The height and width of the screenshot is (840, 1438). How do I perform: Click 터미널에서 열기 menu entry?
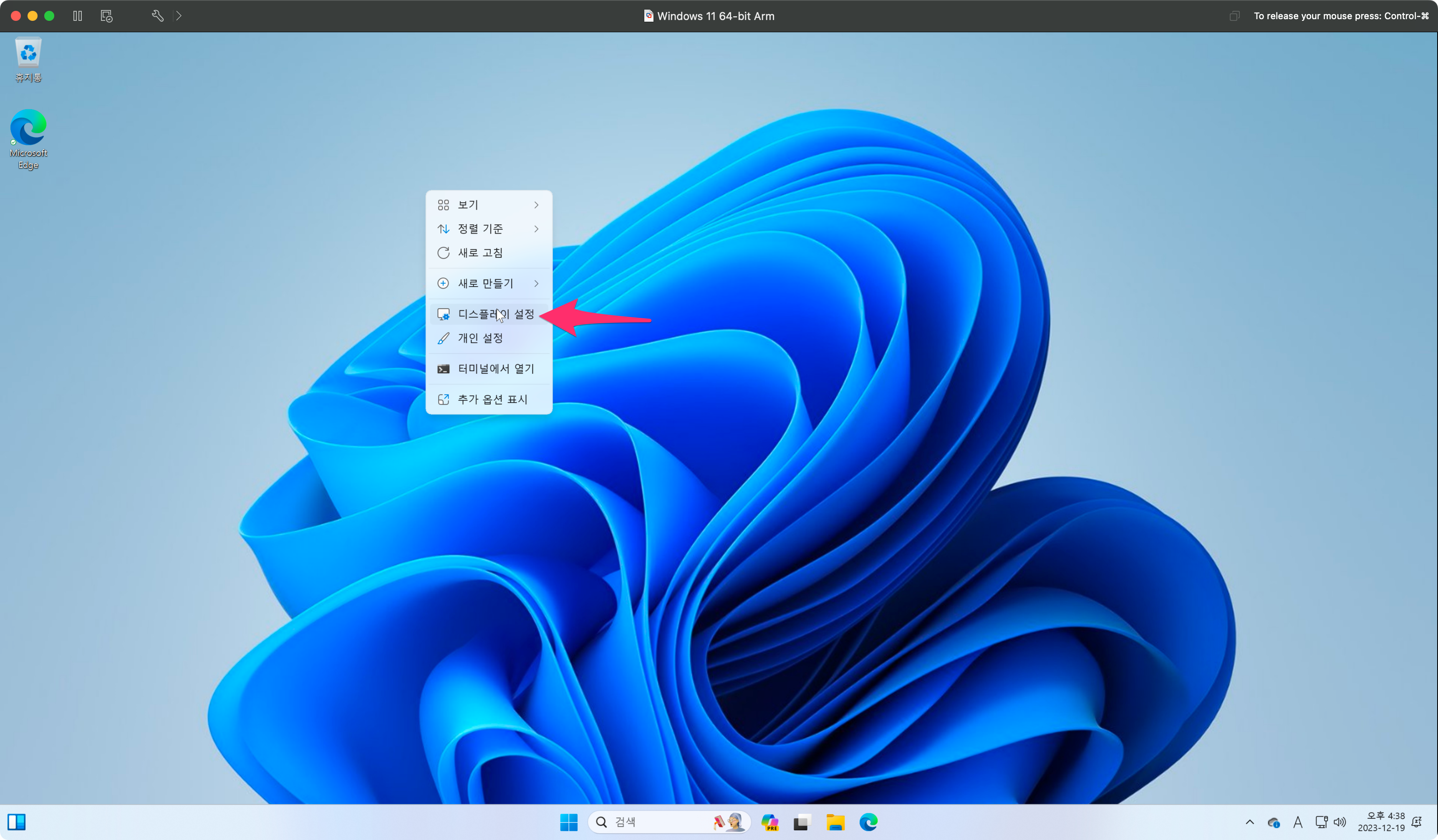coord(489,369)
